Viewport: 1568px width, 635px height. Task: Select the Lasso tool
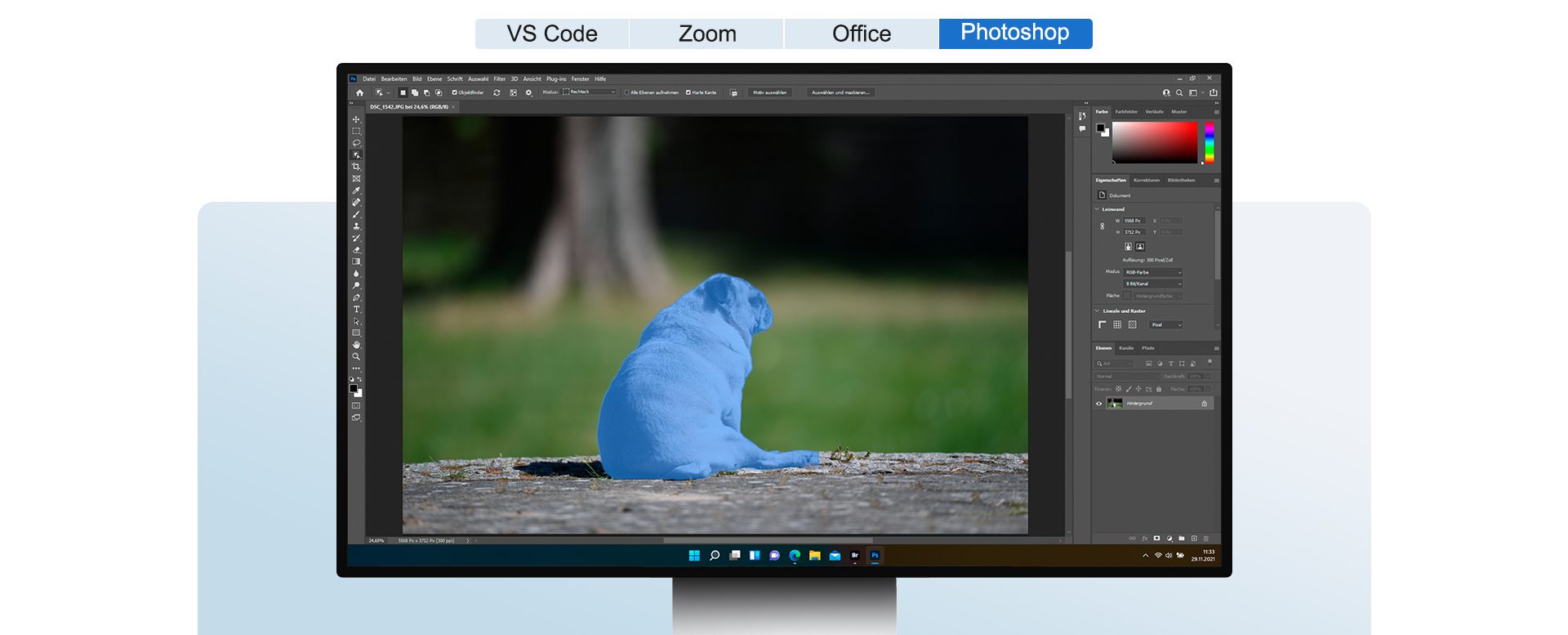point(356,143)
